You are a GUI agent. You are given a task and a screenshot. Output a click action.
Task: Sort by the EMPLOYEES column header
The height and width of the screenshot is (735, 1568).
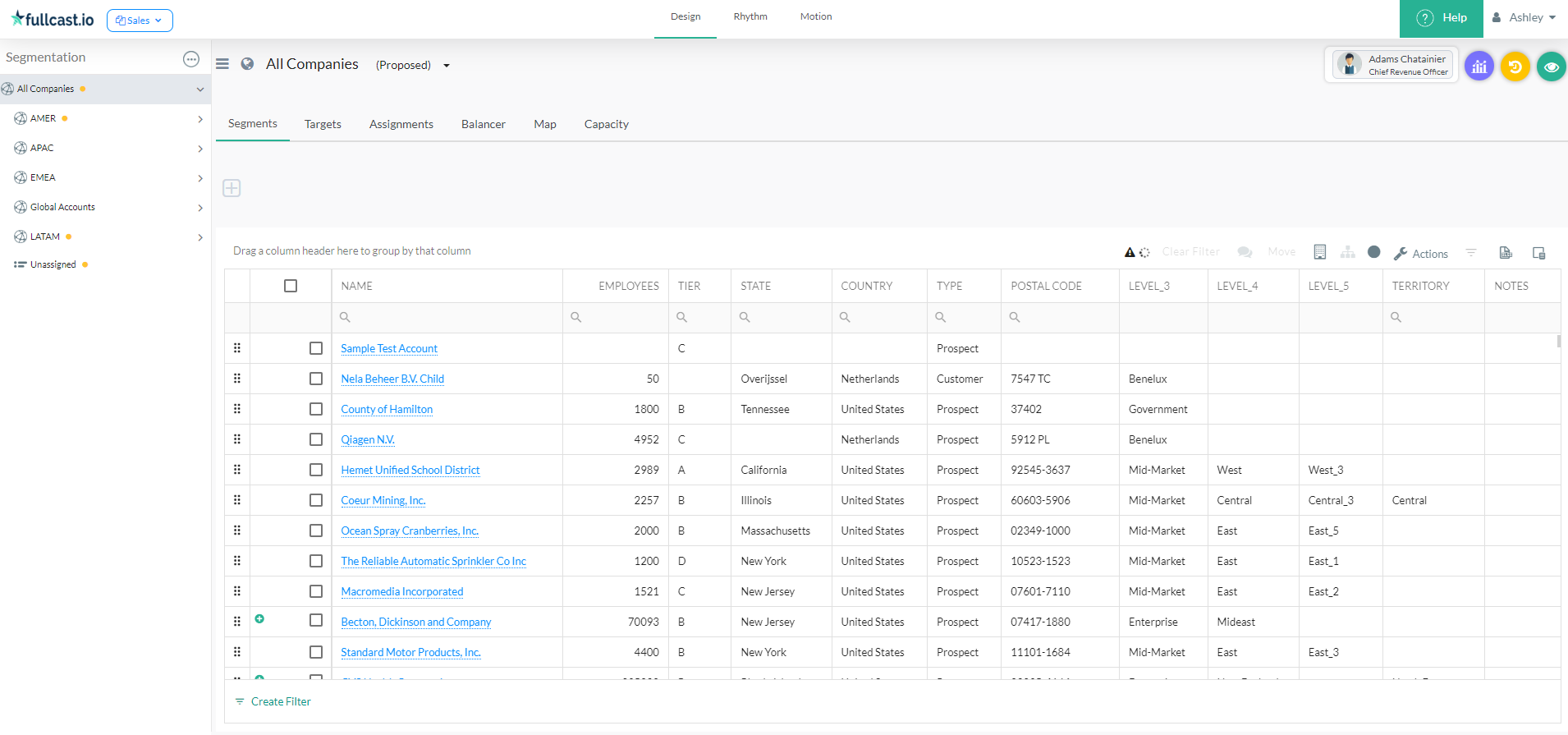pos(629,286)
